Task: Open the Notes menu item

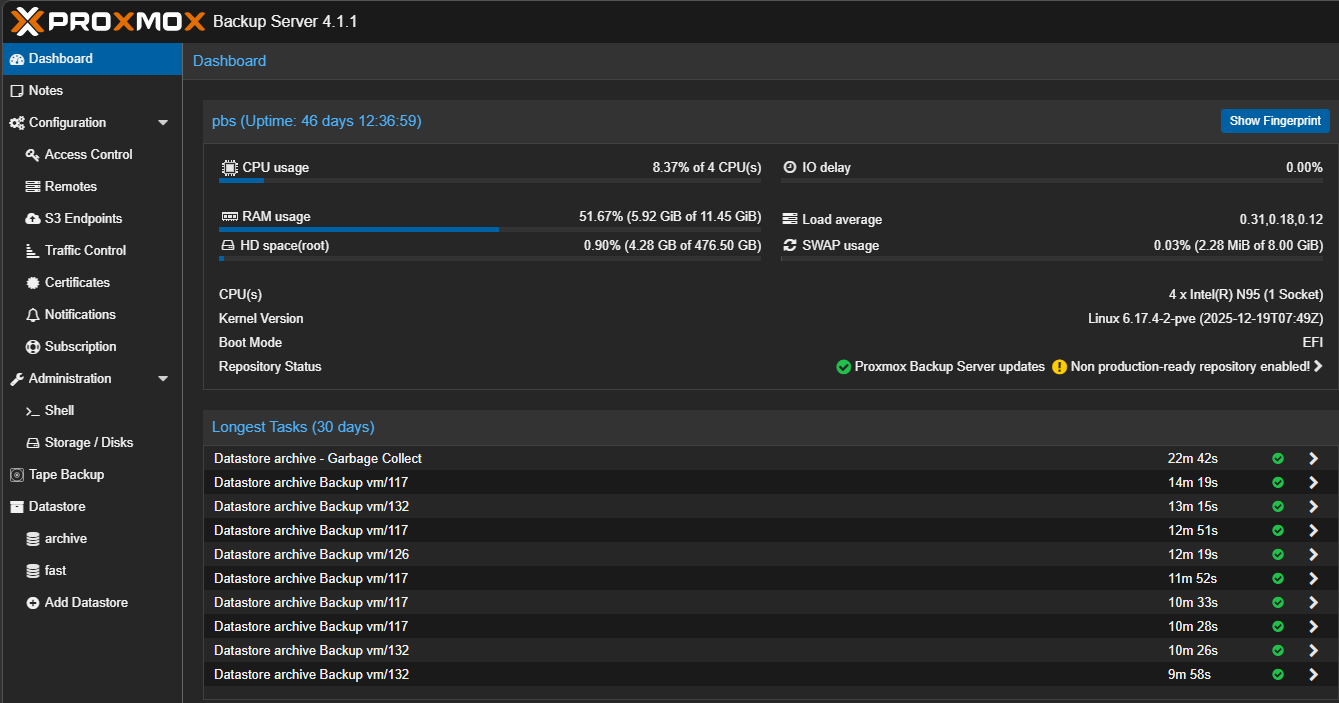Action: 46,91
